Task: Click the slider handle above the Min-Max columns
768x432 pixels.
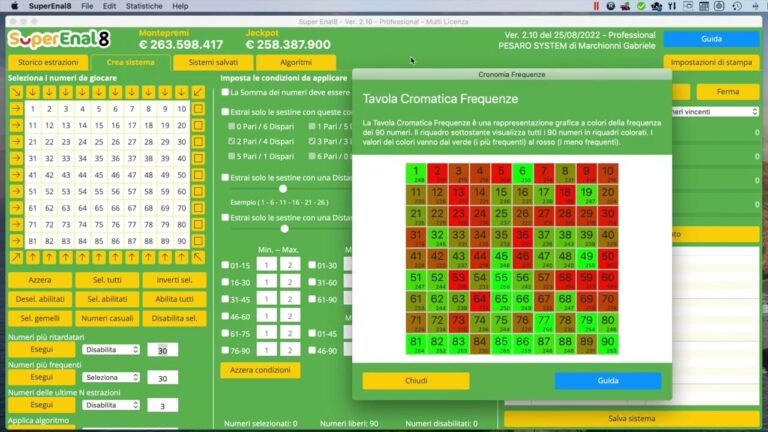Action: (x=285, y=229)
